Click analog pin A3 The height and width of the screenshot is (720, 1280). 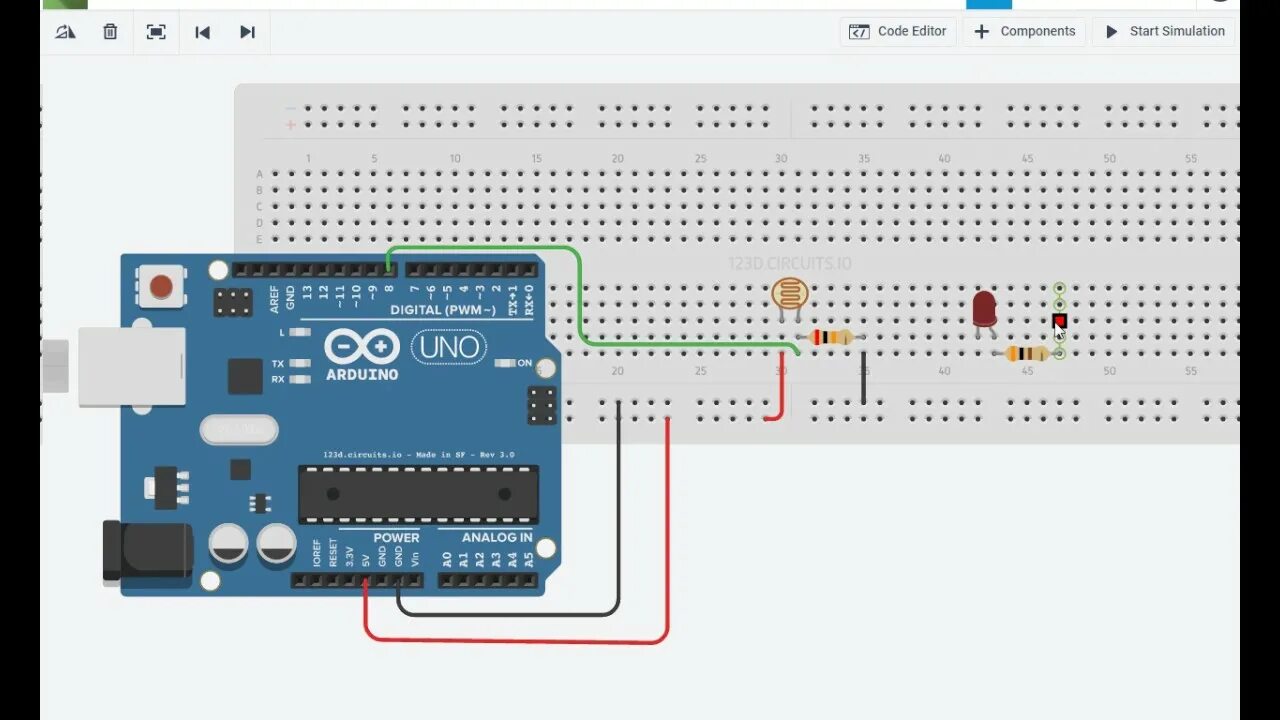(496, 580)
